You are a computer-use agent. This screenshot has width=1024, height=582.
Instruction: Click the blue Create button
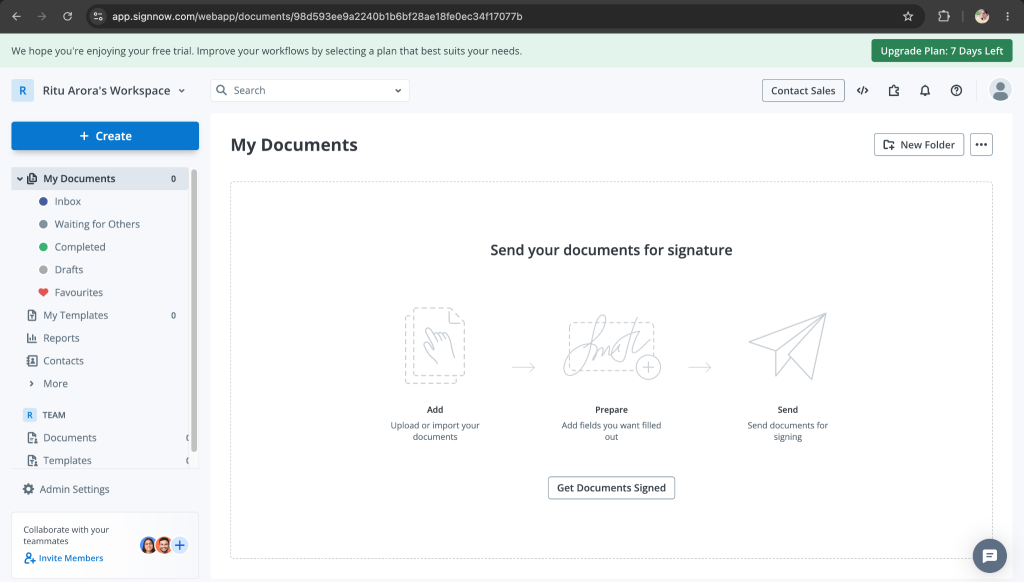pyautogui.click(x=105, y=136)
